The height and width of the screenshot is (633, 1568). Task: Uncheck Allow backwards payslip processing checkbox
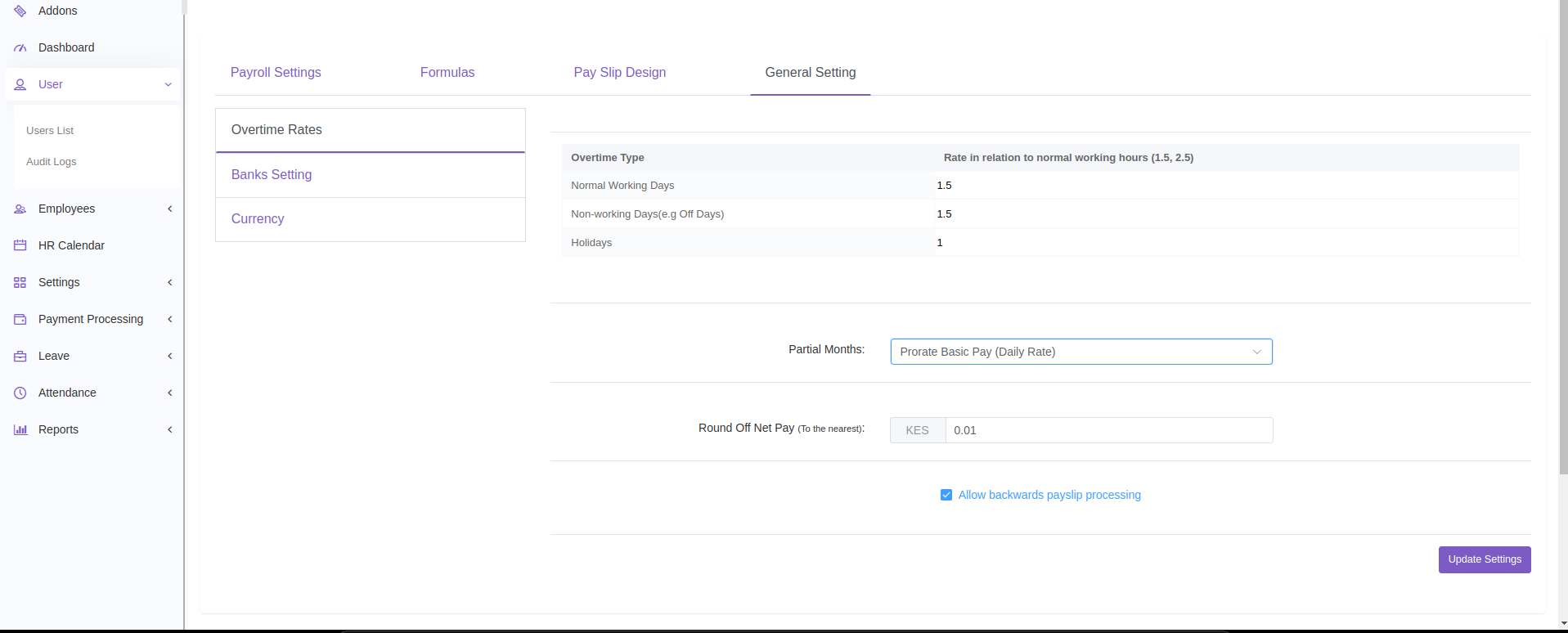click(x=946, y=495)
